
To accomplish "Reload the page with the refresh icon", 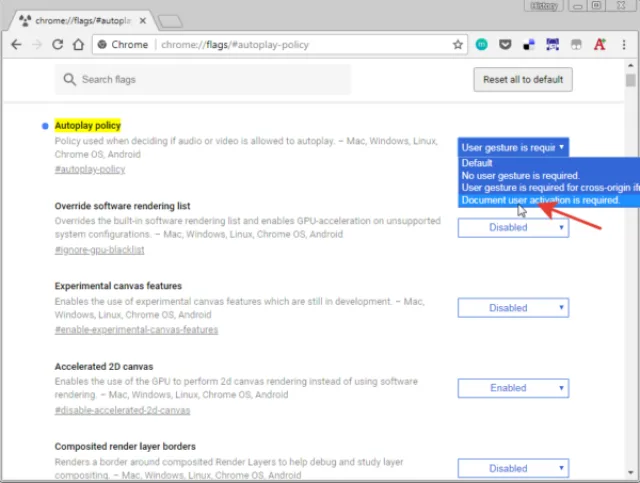I will coord(58,45).
